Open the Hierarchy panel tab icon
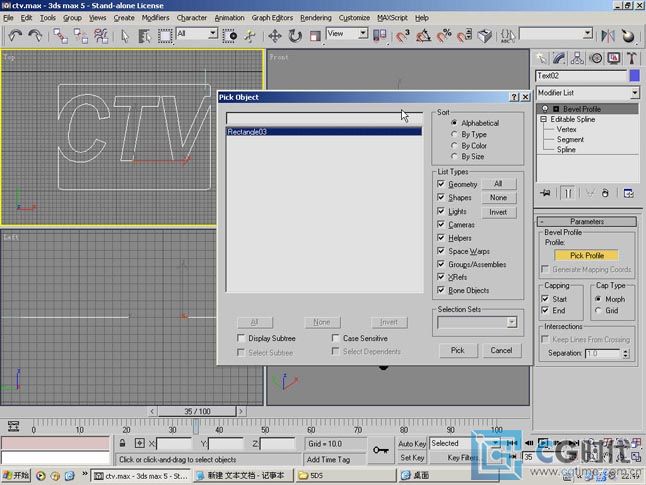The image size is (646, 485). 577,59
